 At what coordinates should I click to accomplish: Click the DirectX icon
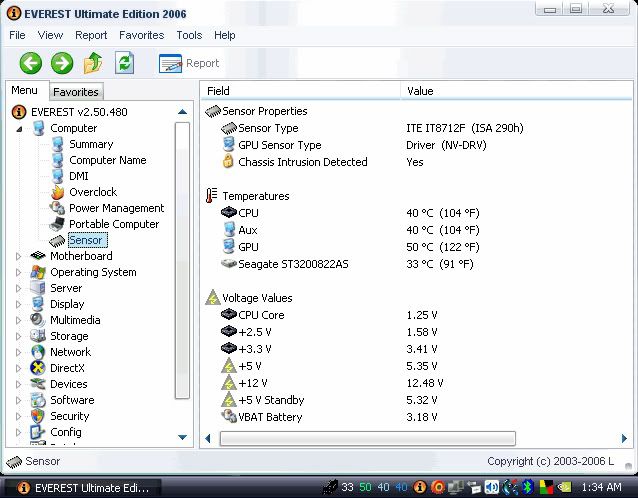click(38, 368)
